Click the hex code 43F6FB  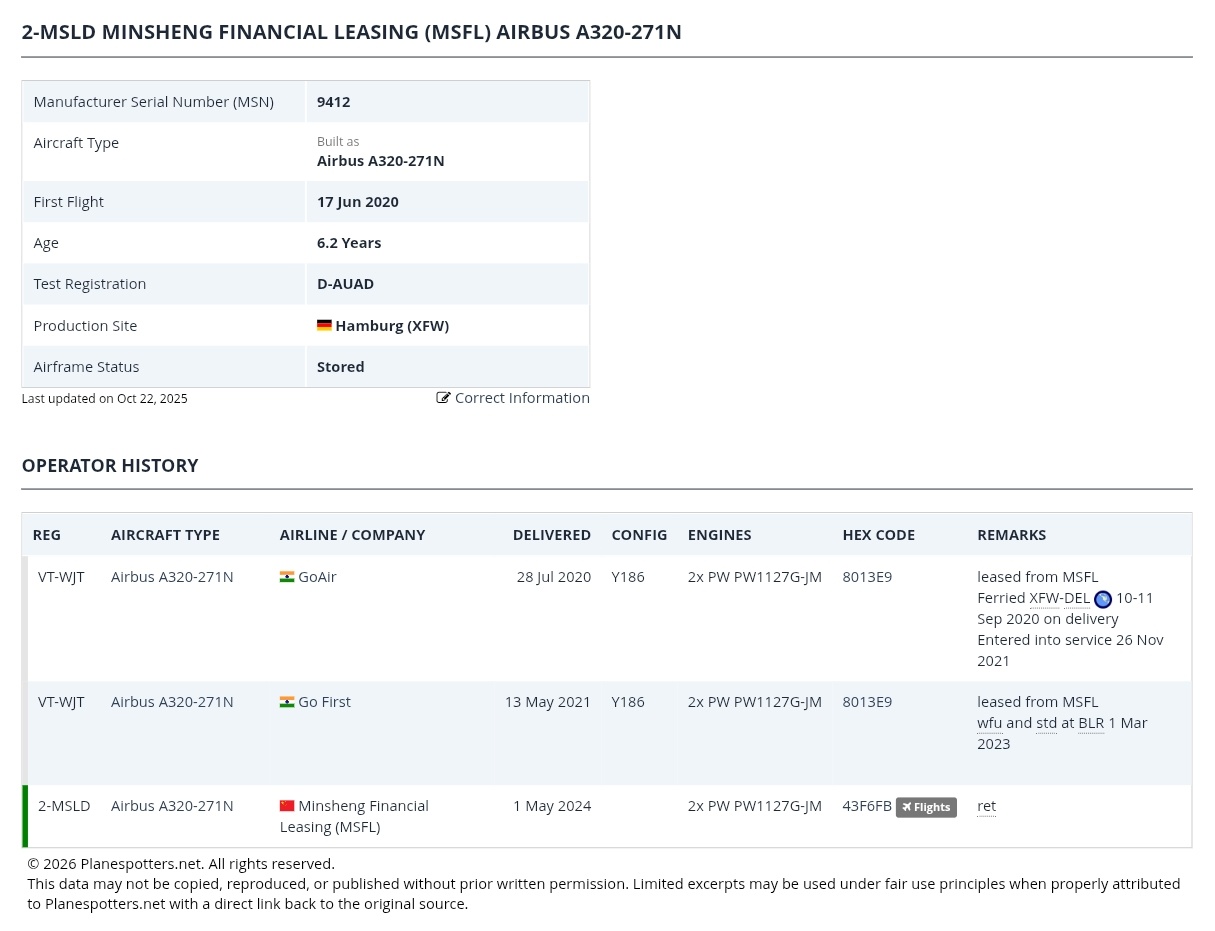point(867,806)
